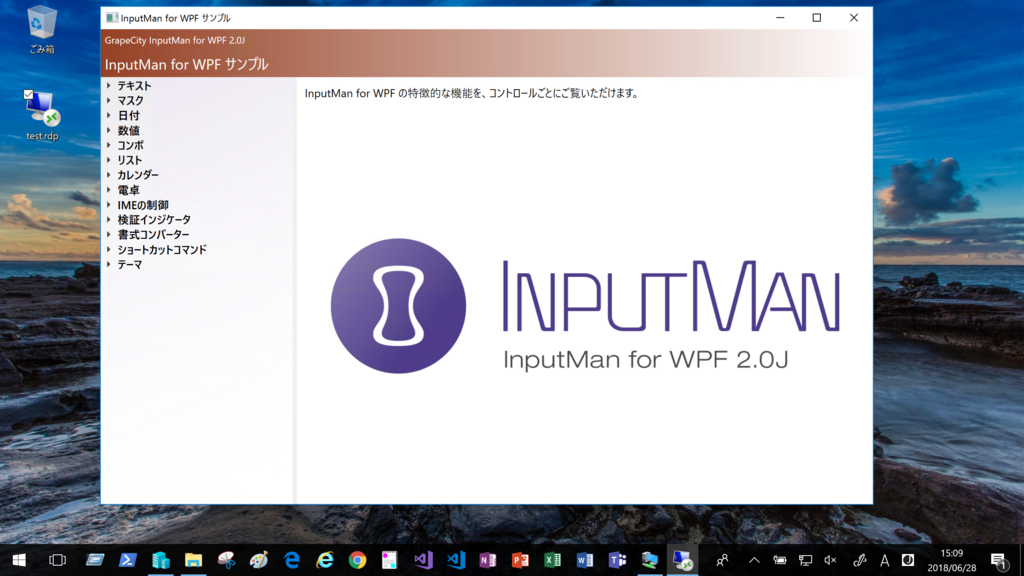Expand the マスク tree node arrow
The width and height of the screenshot is (1024, 576).
tap(109, 101)
